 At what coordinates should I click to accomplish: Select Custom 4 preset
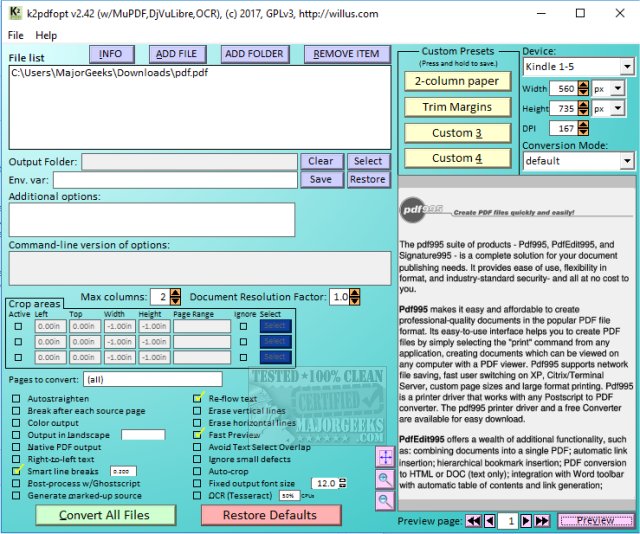(457, 158)
